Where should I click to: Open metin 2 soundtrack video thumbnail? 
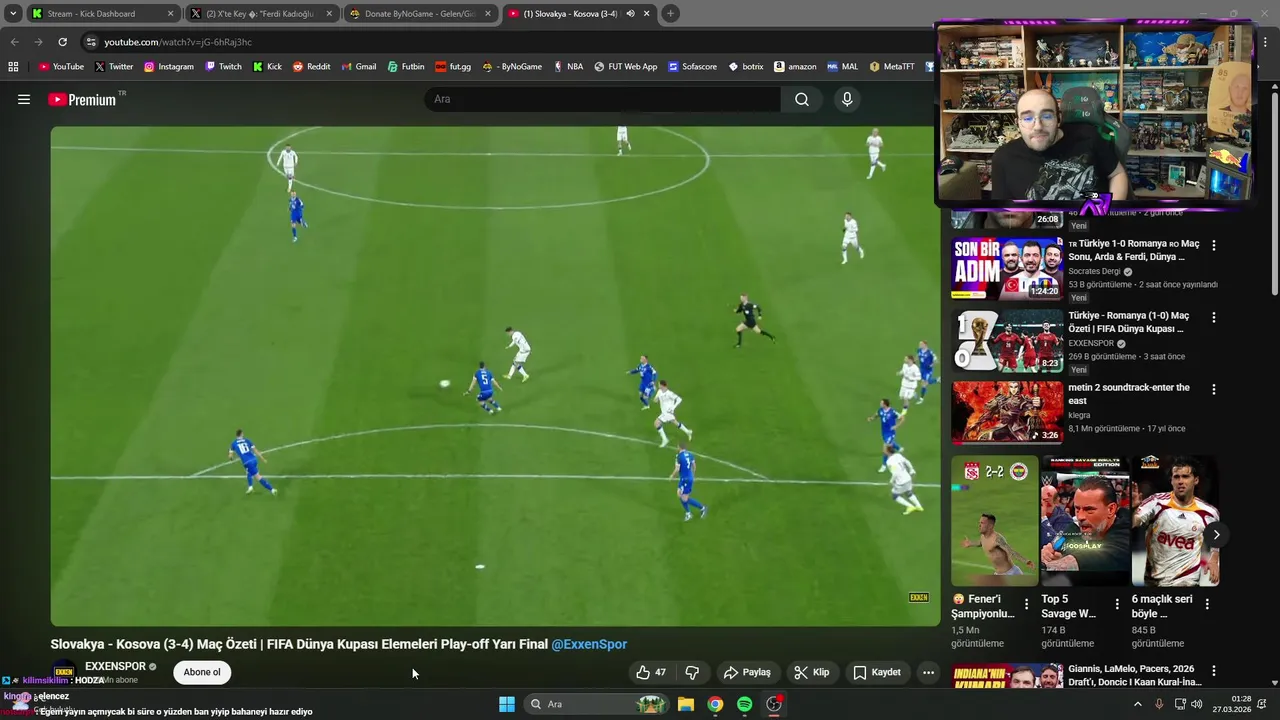pyautogui.click(x=1007, y=412)
